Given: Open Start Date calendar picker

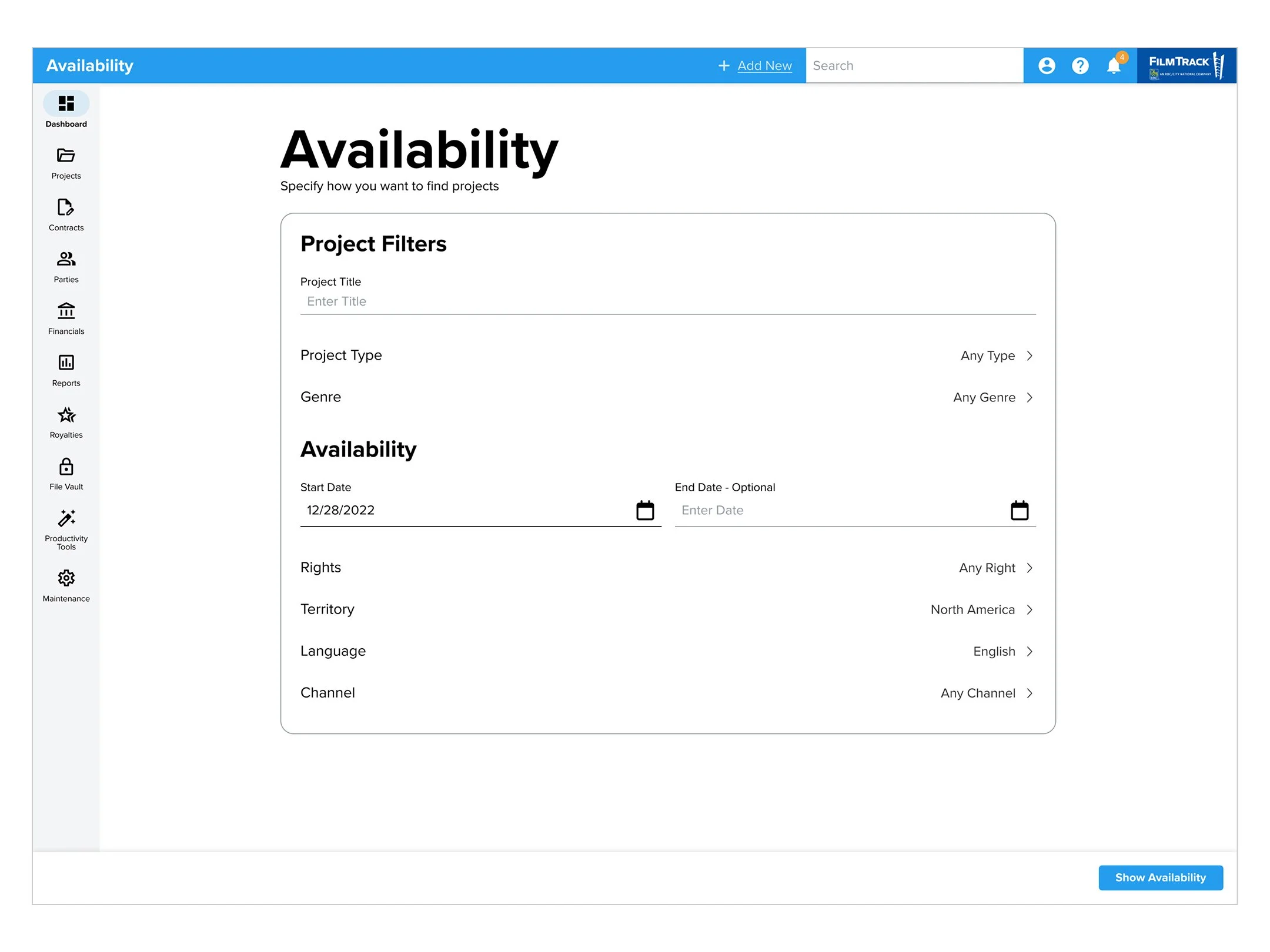Looking at the screenshot, I should [645, 510].
